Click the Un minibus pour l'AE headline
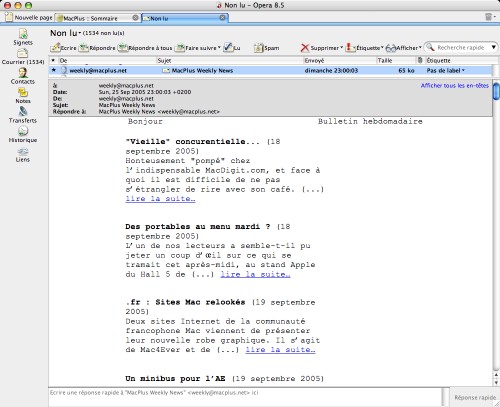The image size is (500, 407). [x=175, y=379]
